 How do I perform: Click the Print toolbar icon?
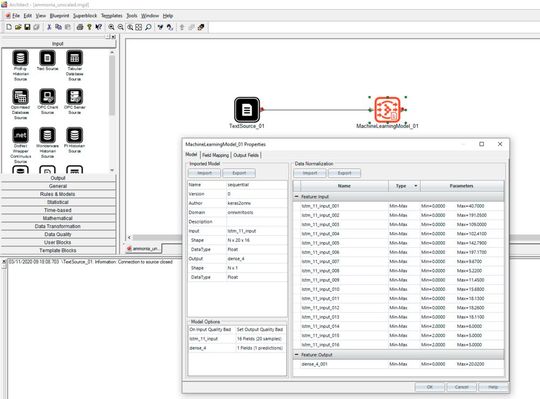click(80, 27)
